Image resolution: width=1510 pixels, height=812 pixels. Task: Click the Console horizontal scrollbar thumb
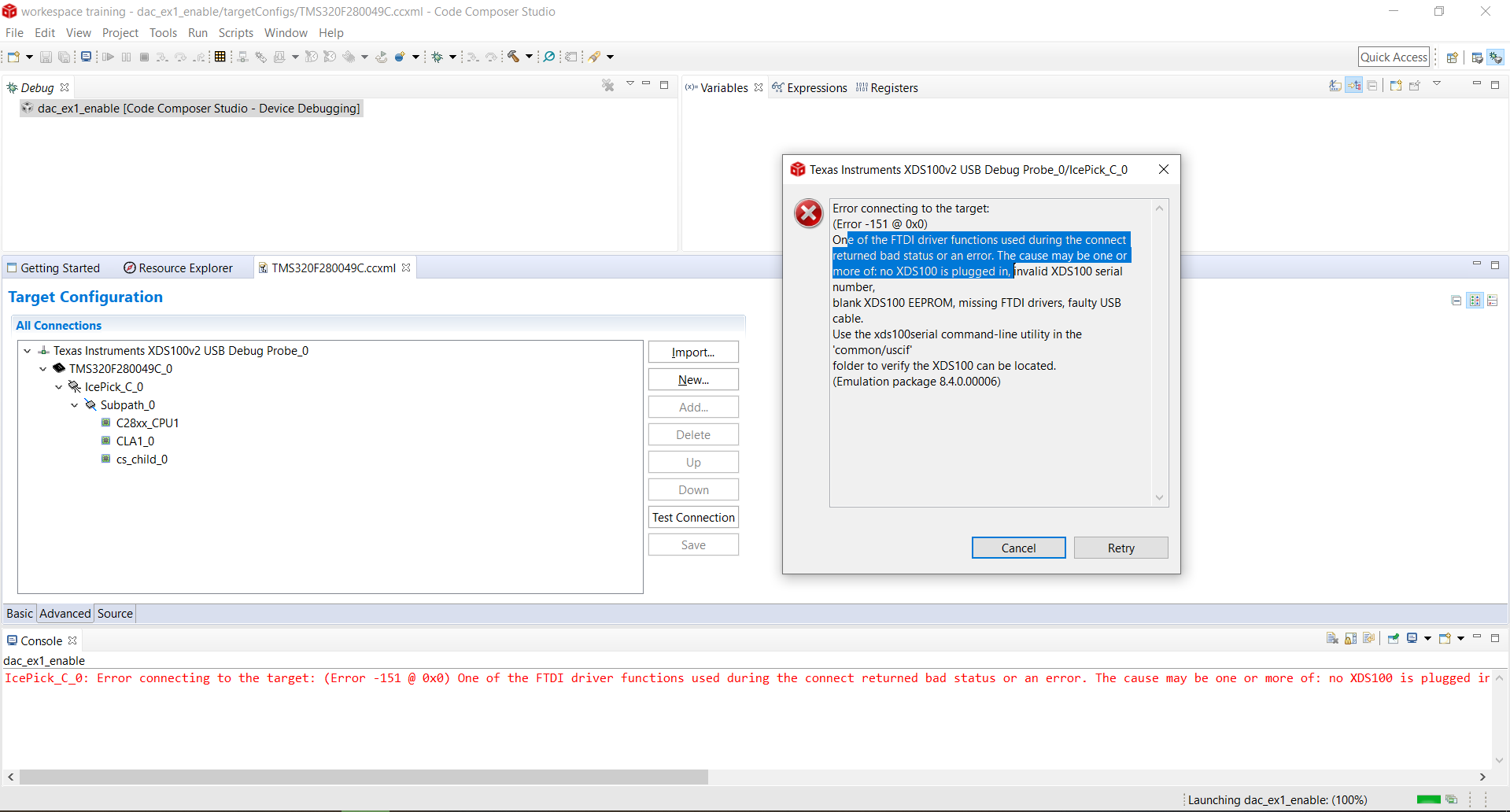364,777
